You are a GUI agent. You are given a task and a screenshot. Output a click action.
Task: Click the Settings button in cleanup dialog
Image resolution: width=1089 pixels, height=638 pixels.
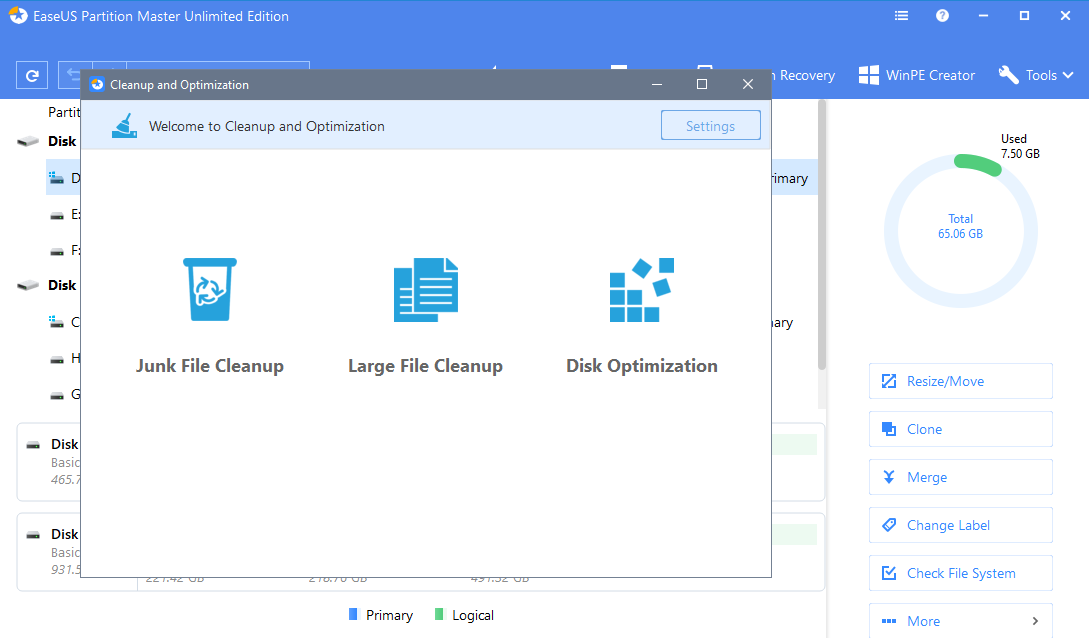710,126
